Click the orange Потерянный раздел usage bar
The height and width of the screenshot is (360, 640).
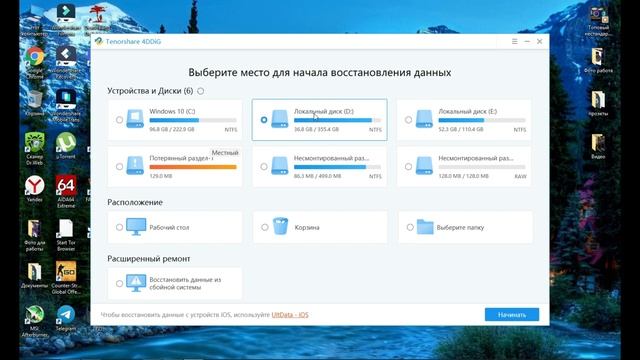point(193,167)
